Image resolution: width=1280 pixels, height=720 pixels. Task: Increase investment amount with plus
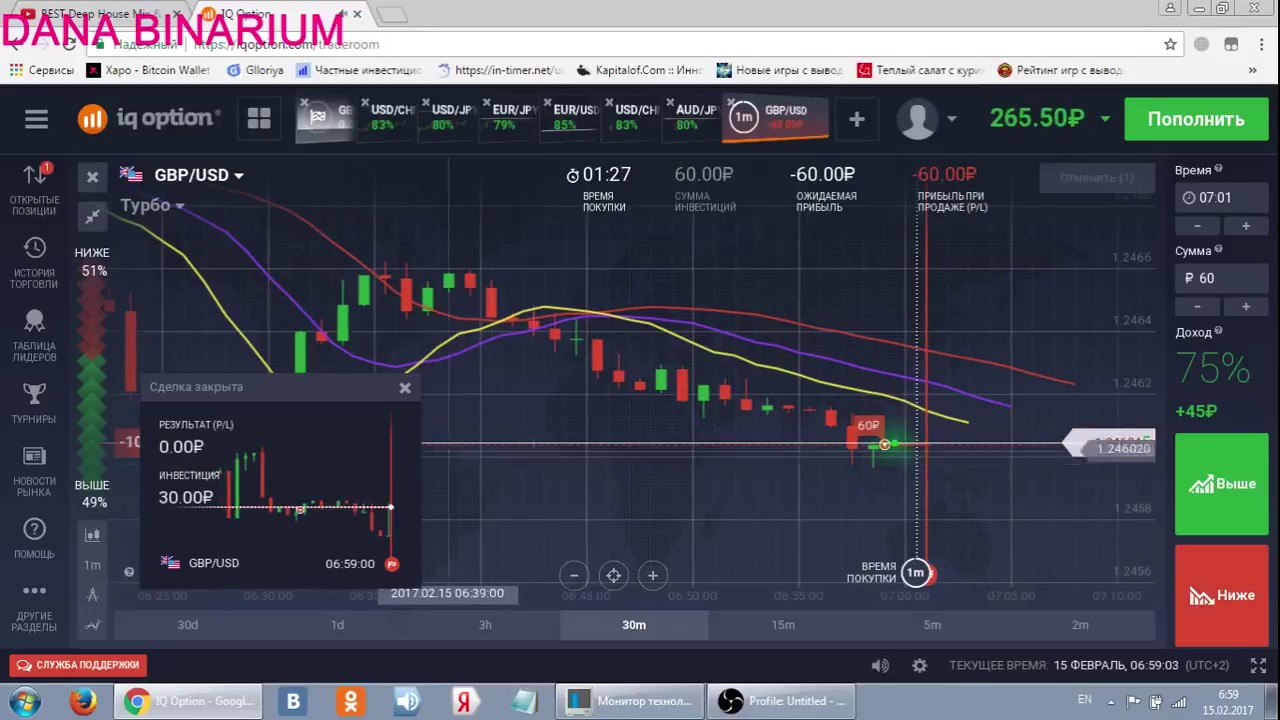pyautogui.click(x=1245, y=307)
